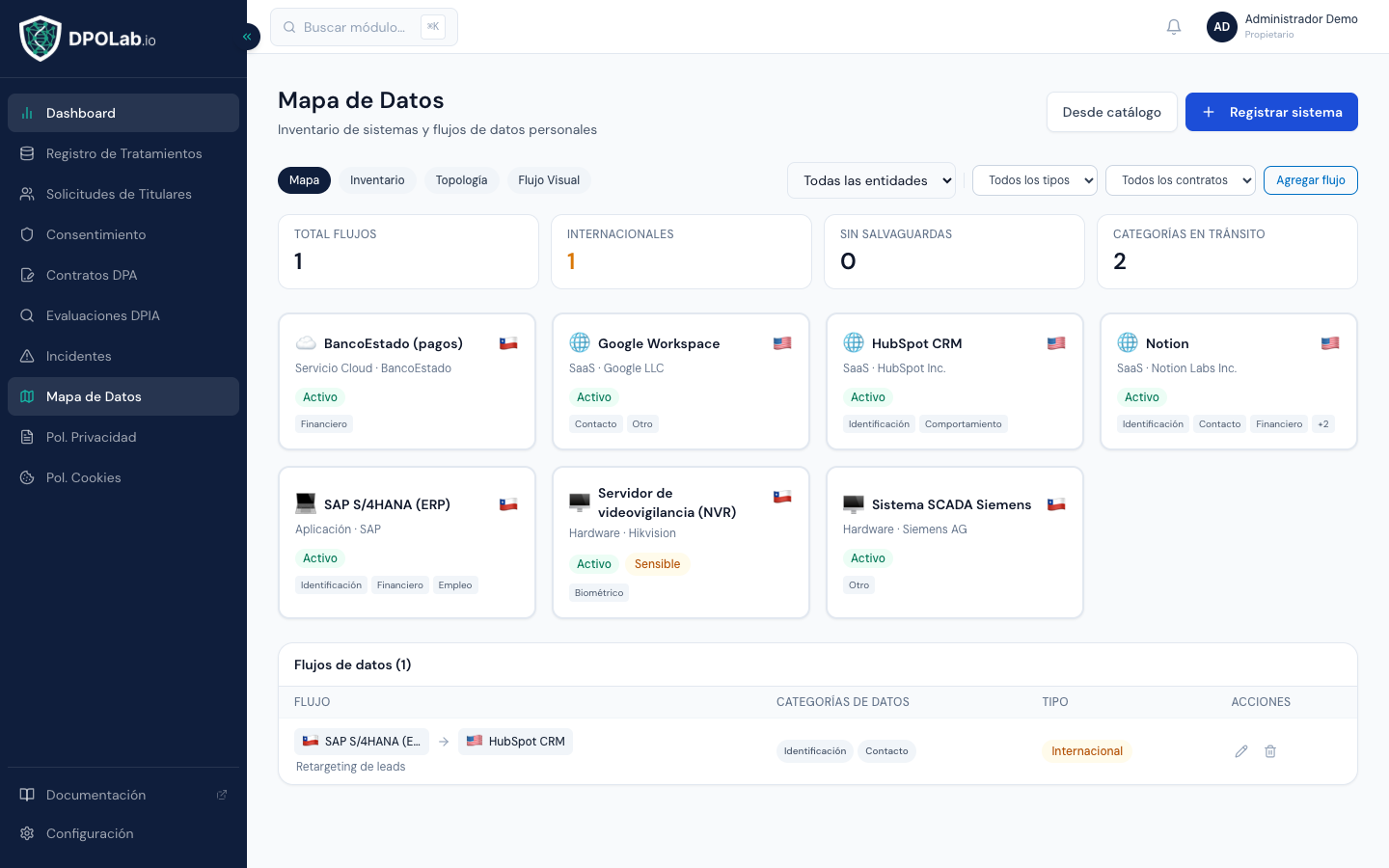
Task: Open the Google Workspace card title
Action: pos(659,343)
